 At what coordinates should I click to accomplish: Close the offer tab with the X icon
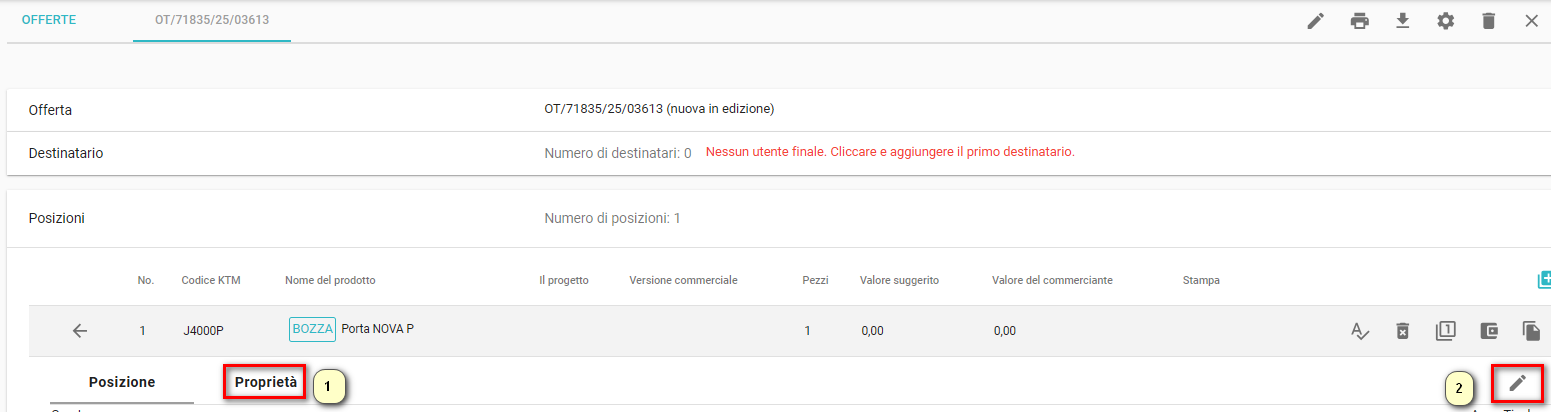click(1531, 21)
